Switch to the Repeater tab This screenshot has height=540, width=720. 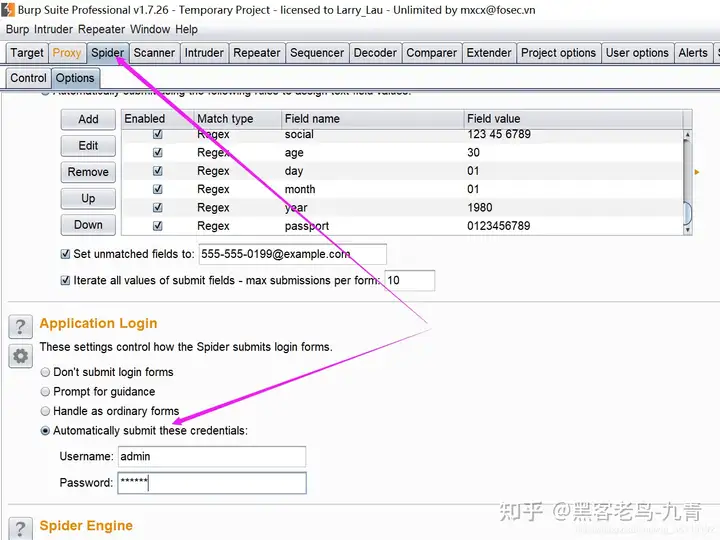click(x=257, y=53)
